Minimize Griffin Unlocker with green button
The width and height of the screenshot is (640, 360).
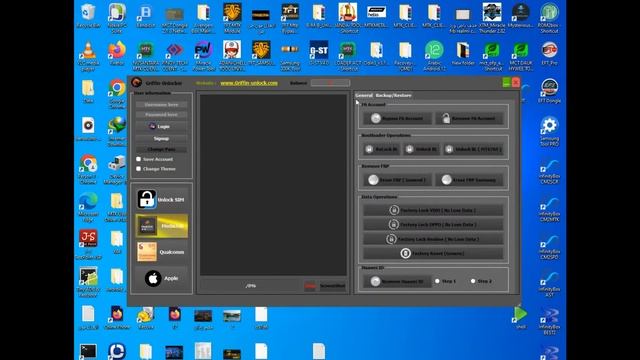(507, 82)
